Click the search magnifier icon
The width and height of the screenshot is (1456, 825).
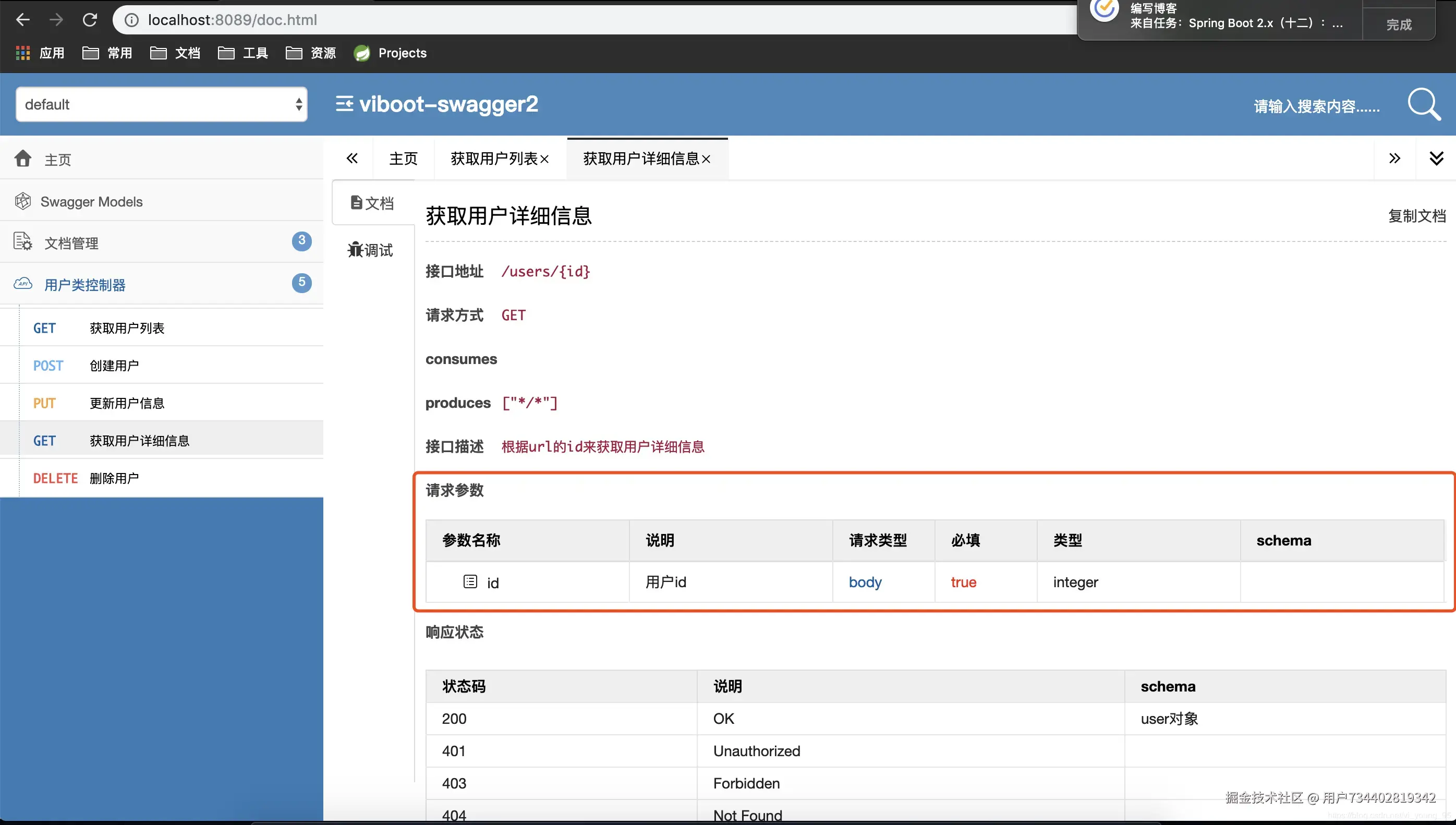click(x=1424, y=104)
